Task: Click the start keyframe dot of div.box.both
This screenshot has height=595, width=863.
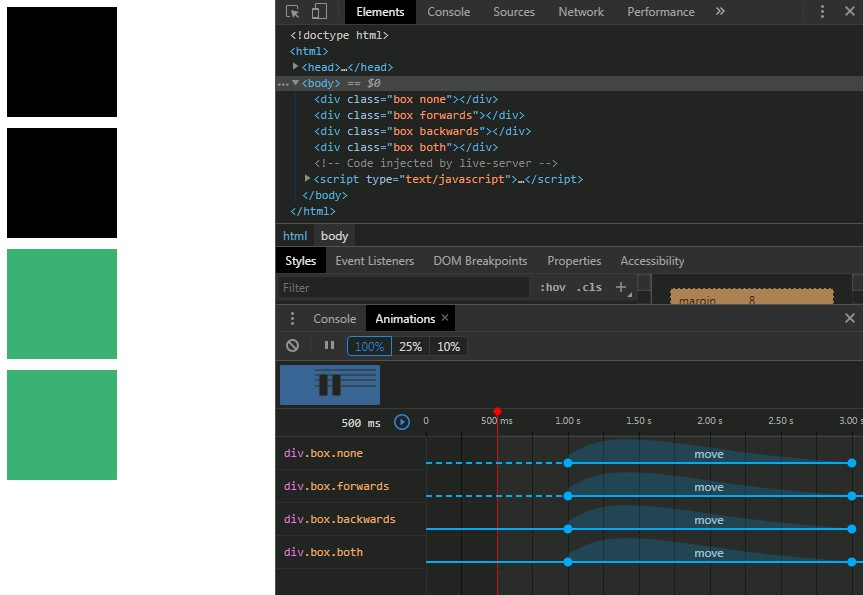Action: click(x=568, y=562)
